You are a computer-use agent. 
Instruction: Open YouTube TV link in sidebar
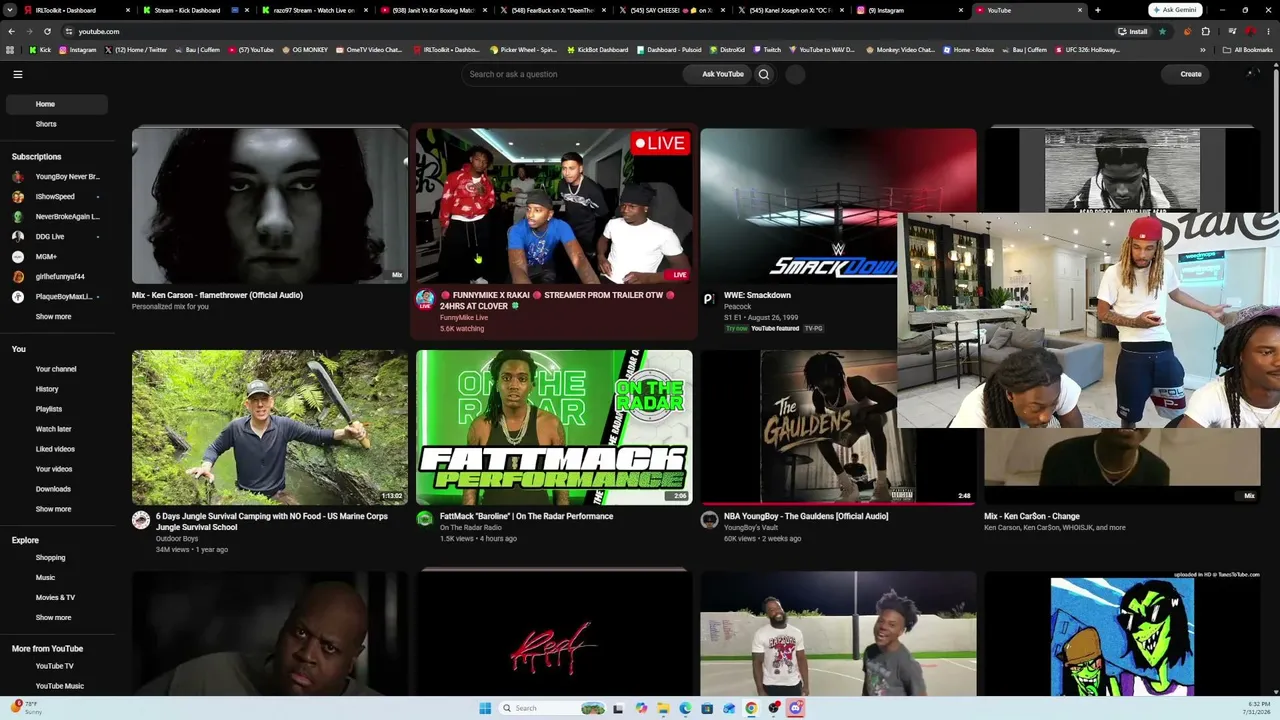pos(57,666)
